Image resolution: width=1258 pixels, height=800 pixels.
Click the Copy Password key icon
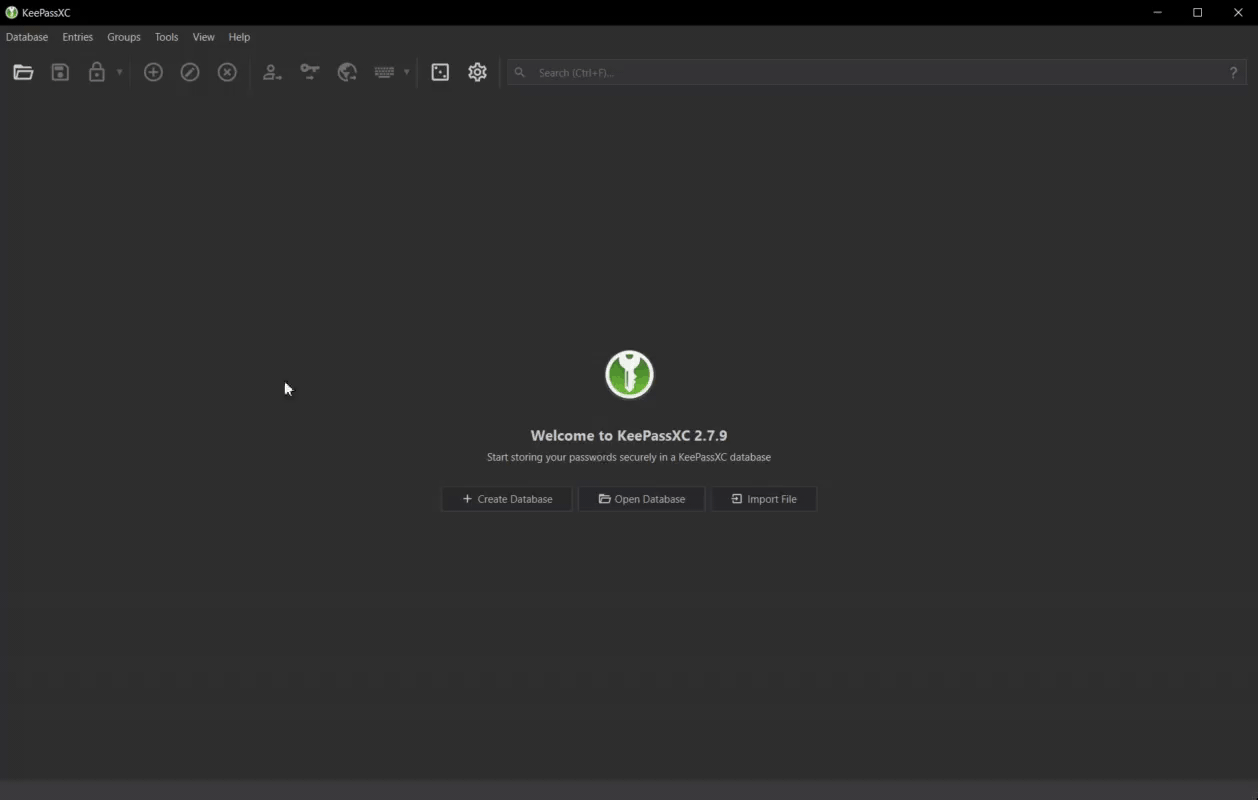pos(310,72)
